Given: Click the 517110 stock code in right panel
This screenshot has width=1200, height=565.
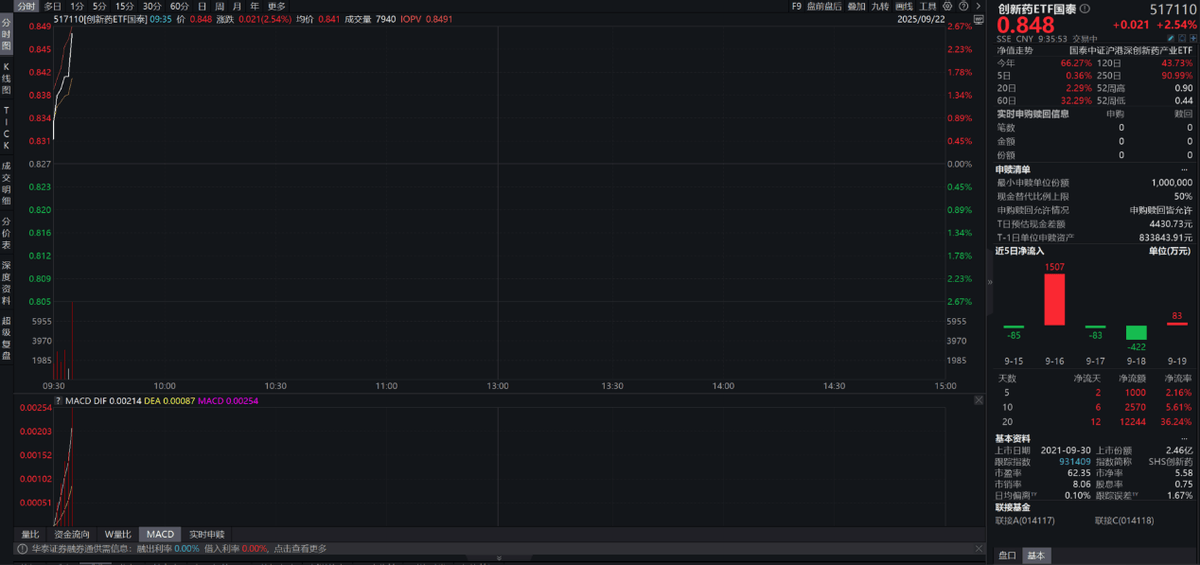Looking at the screenshot, I should pyautogui.click(x=1172, y=8).
